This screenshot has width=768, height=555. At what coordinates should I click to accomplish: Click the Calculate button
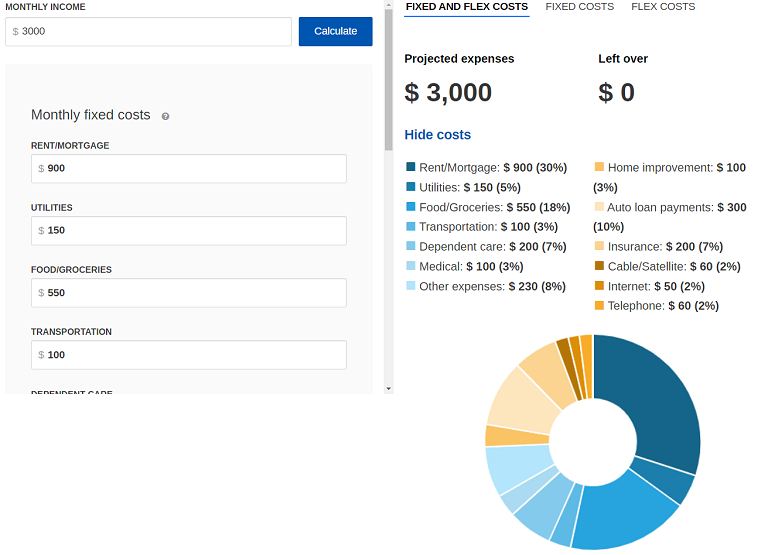[336, 31]
